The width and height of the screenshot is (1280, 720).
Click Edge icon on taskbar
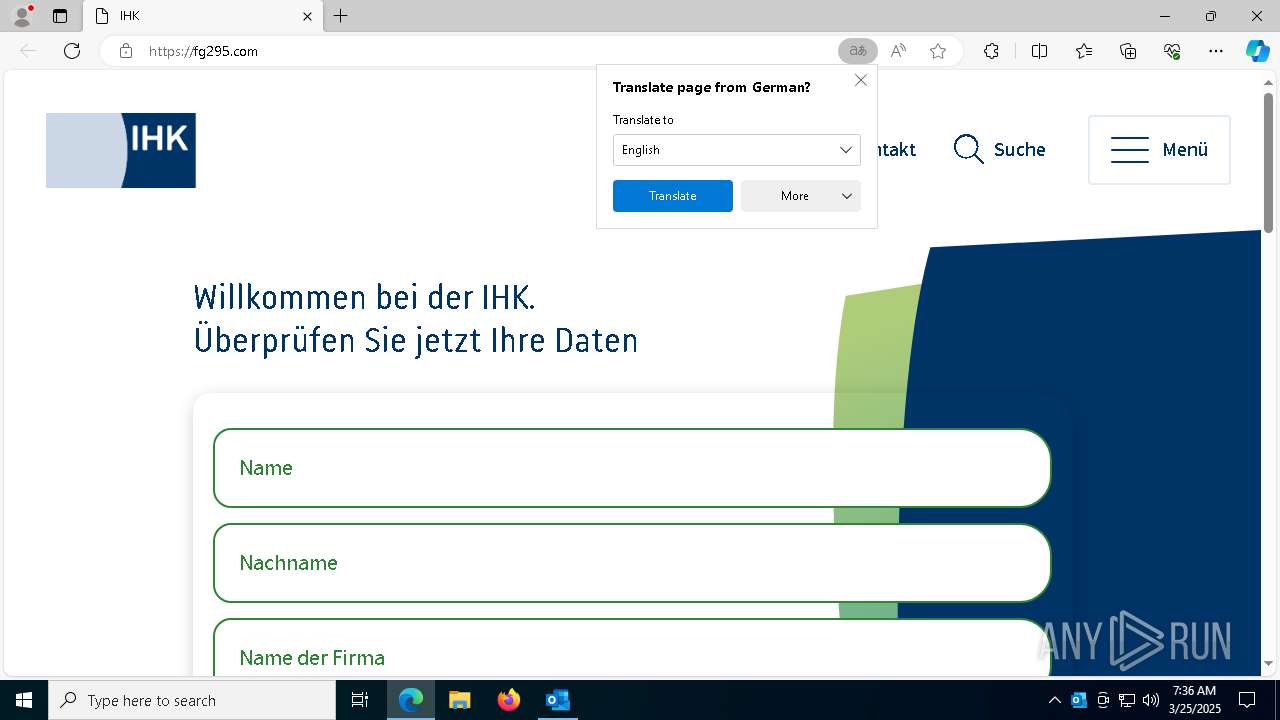[x=411, y=700]
